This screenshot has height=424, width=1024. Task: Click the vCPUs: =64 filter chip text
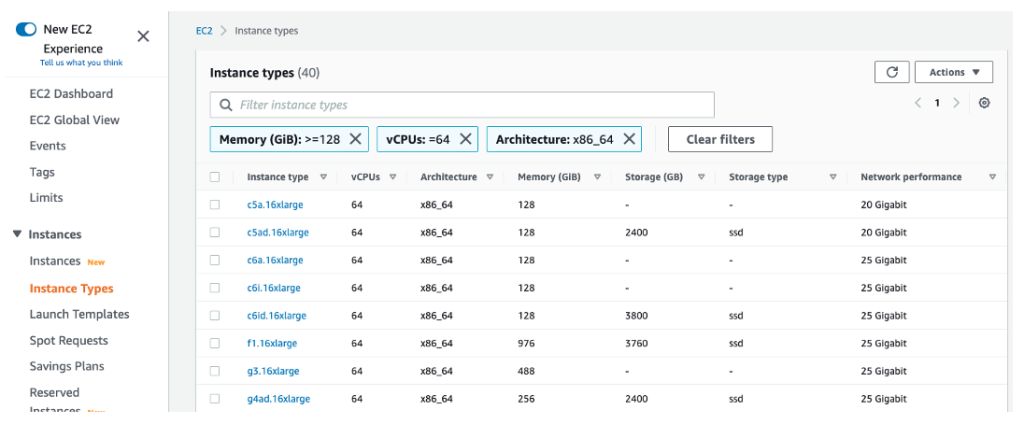tap(419, 139)
